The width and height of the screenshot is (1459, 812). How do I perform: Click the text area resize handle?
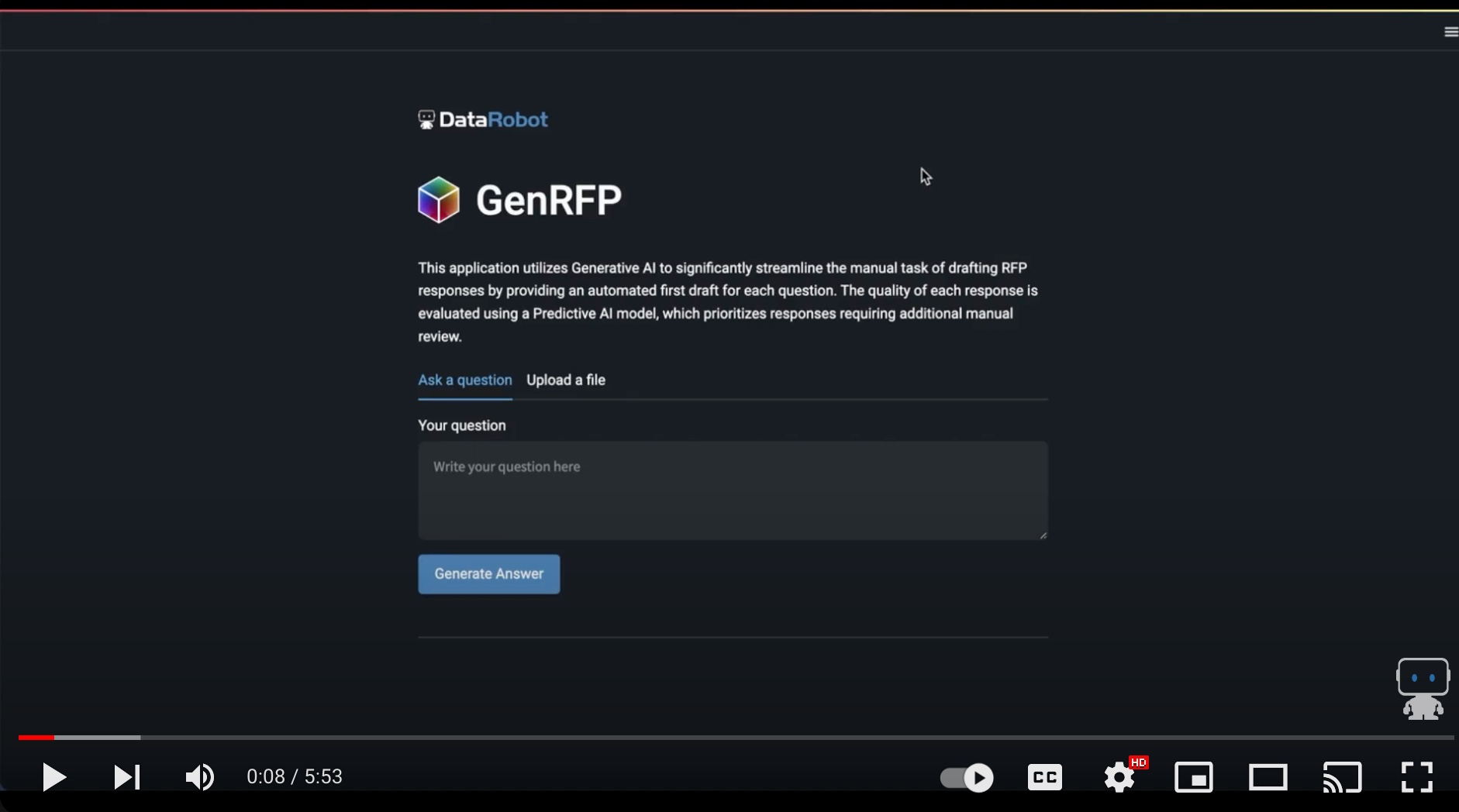coord(1043,535)
